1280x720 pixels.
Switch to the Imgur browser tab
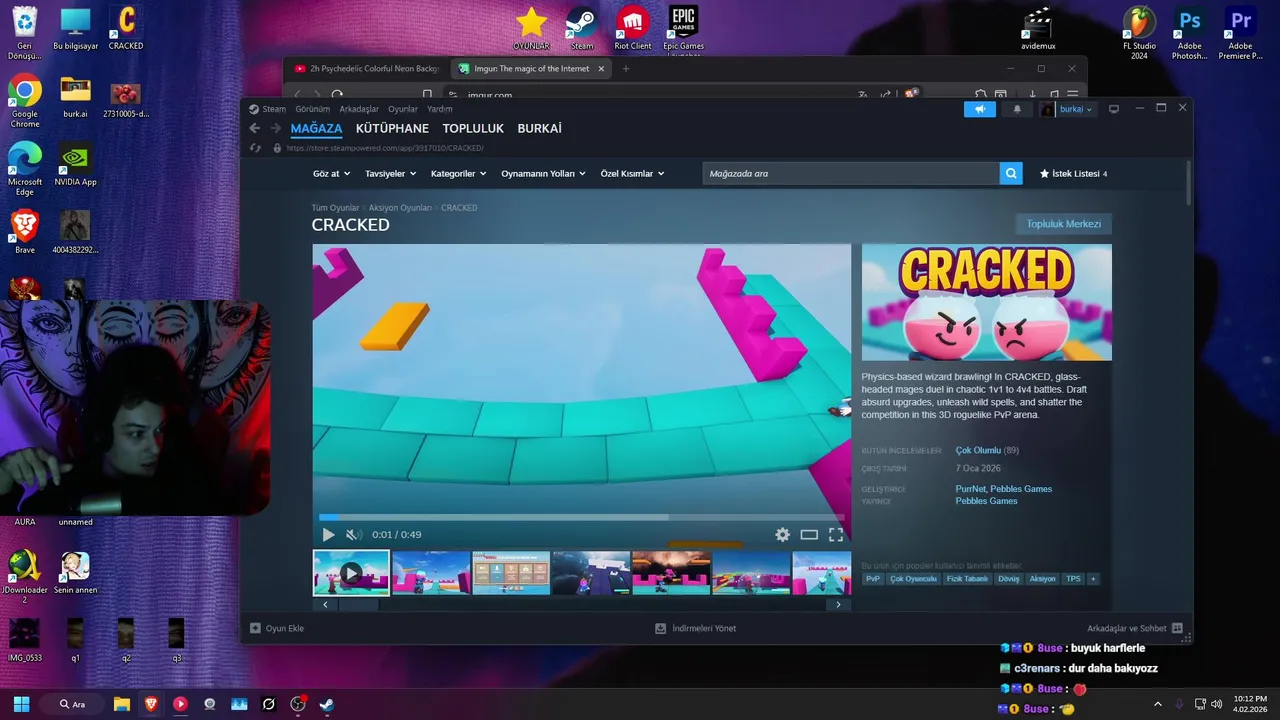[531, 69]
